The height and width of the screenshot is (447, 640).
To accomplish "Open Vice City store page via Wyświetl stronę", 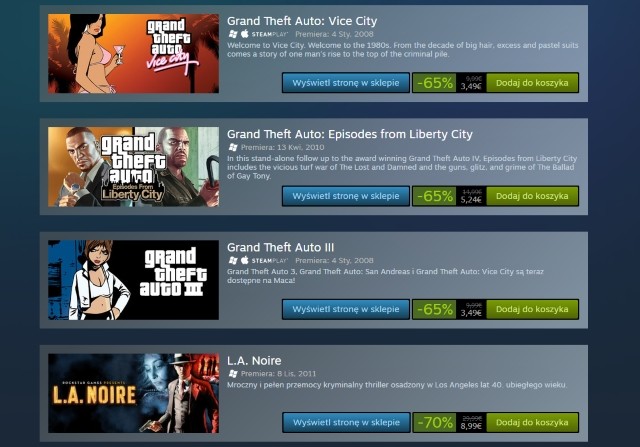I will click(346, 83).
